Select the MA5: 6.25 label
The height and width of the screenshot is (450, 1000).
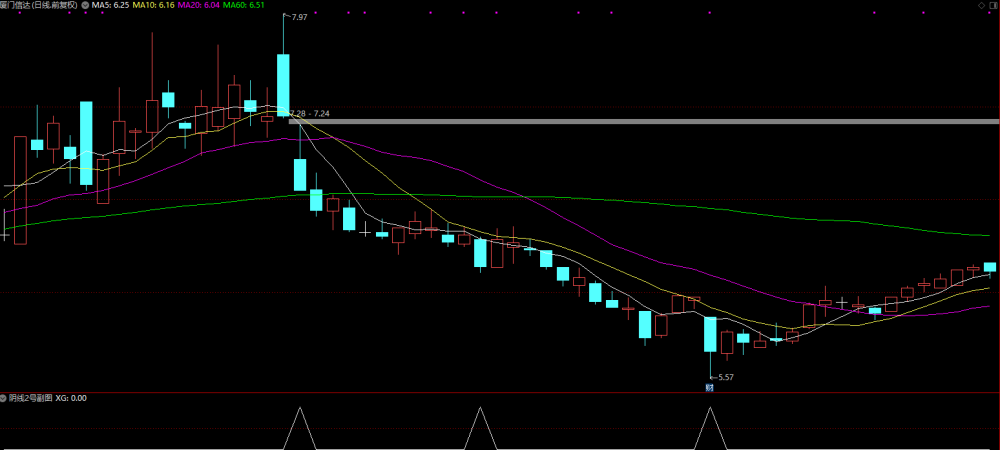point(110,4)
